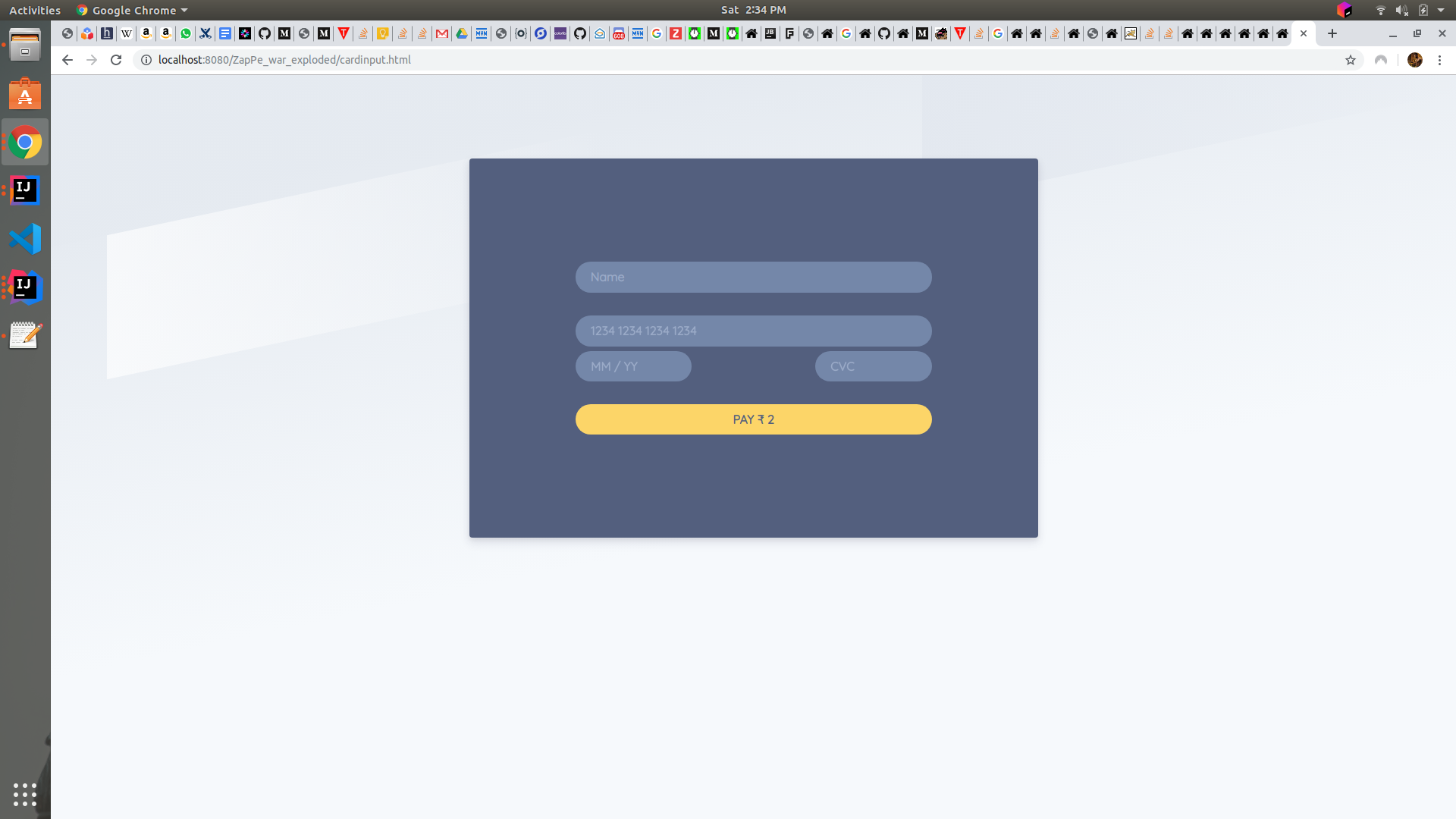Image resolution: width=1456 pixels, height=819 pixels.
Task: Open the Gmail tab
Action: [442, 33]
